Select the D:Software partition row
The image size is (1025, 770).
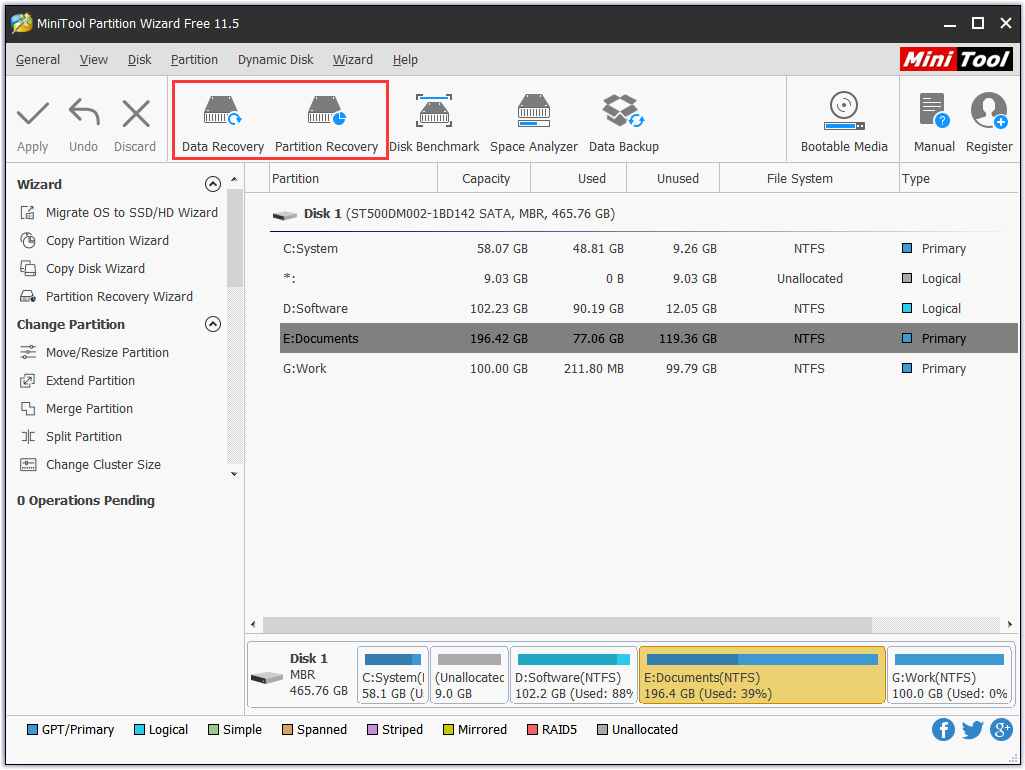(648, 309)
